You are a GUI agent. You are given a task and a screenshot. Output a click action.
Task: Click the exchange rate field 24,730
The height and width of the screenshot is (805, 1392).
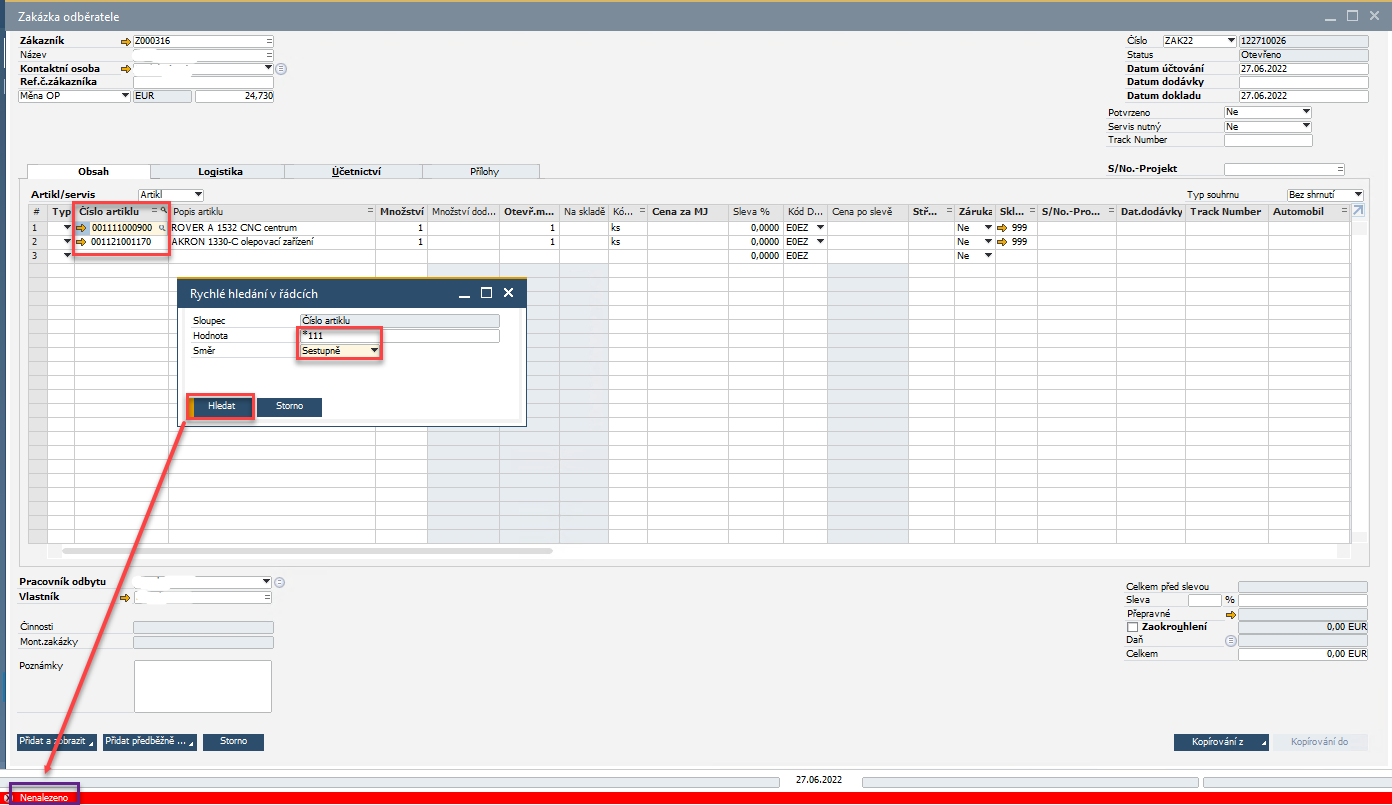234,96
